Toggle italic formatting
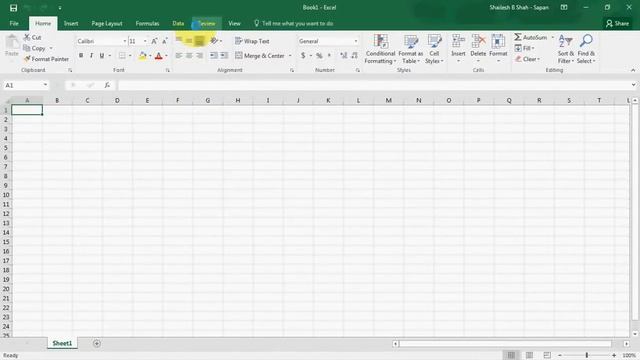The width and height of the screenshot is (640, 360). pos(91,56)
